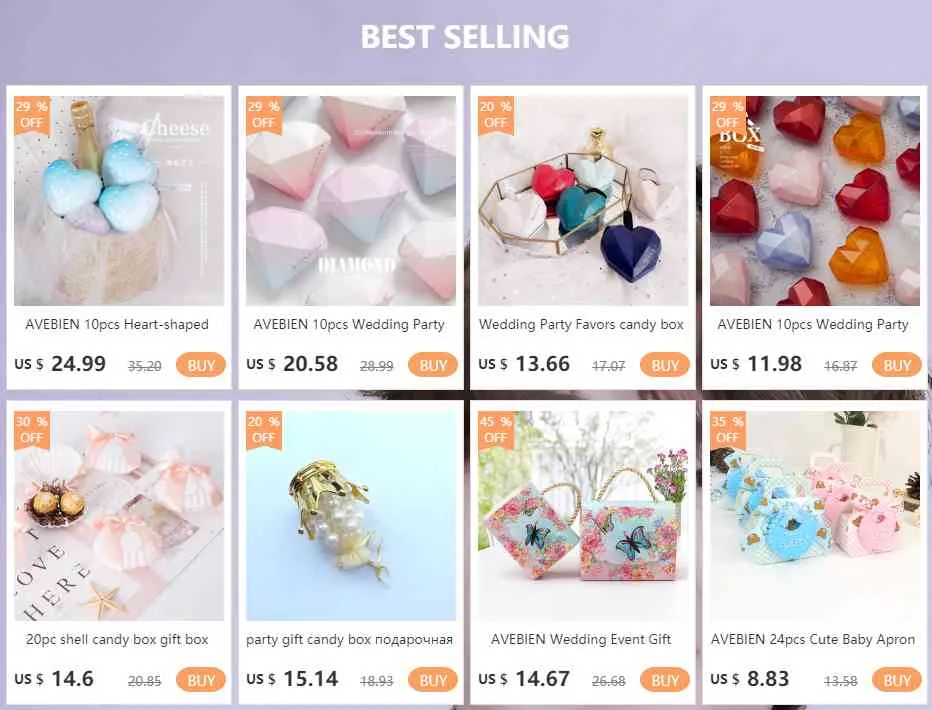This screenshot has width=932, height=710.
Task: Open the hearts in glass tray image
Action: click(582, 201)
